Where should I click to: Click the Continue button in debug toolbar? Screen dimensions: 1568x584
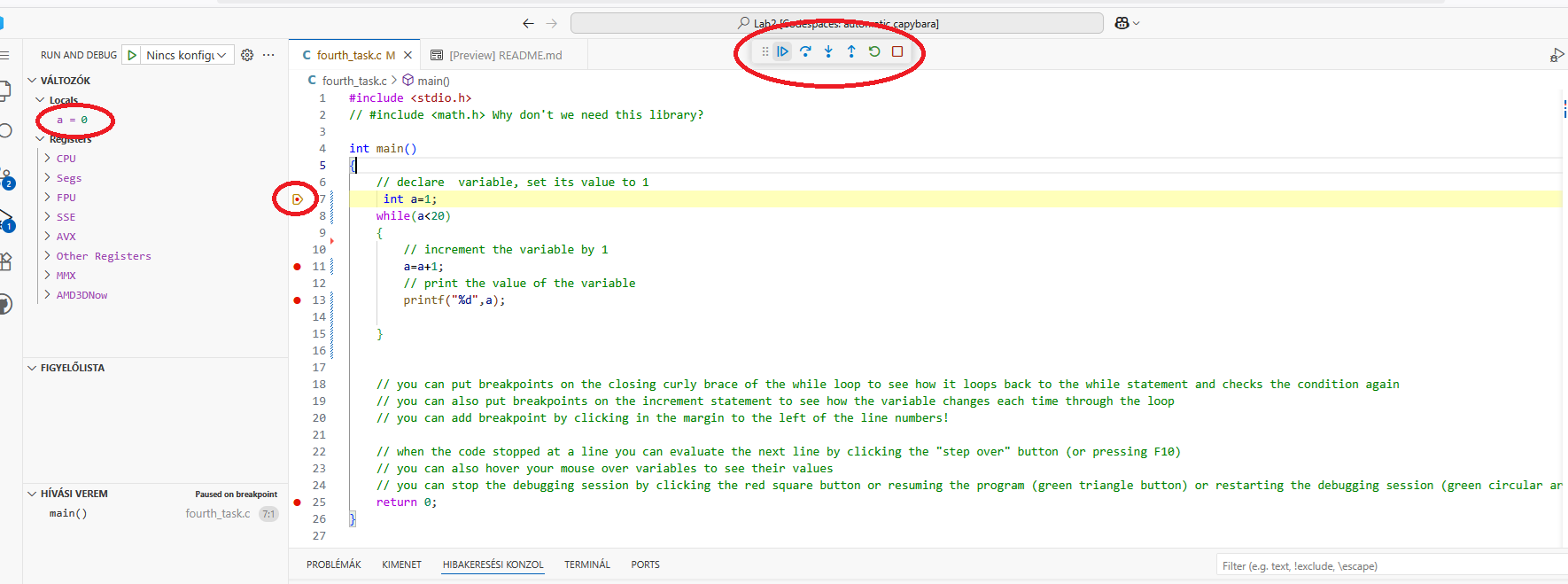coord(782,51)
